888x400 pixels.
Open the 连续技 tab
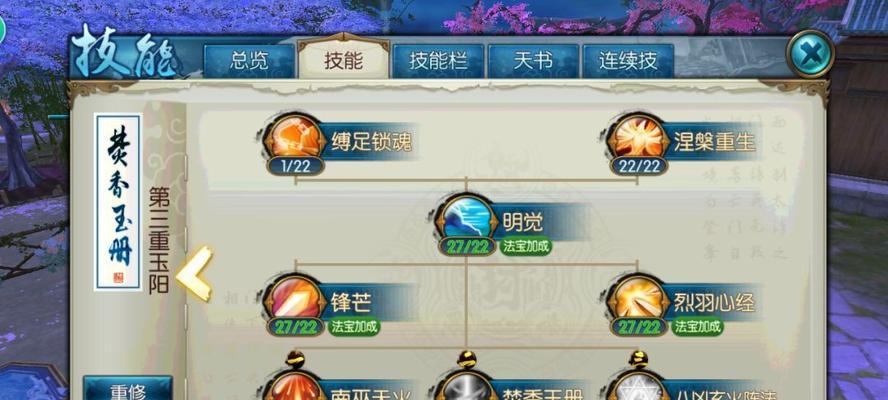pyautogui.click(x=628, y=61)
